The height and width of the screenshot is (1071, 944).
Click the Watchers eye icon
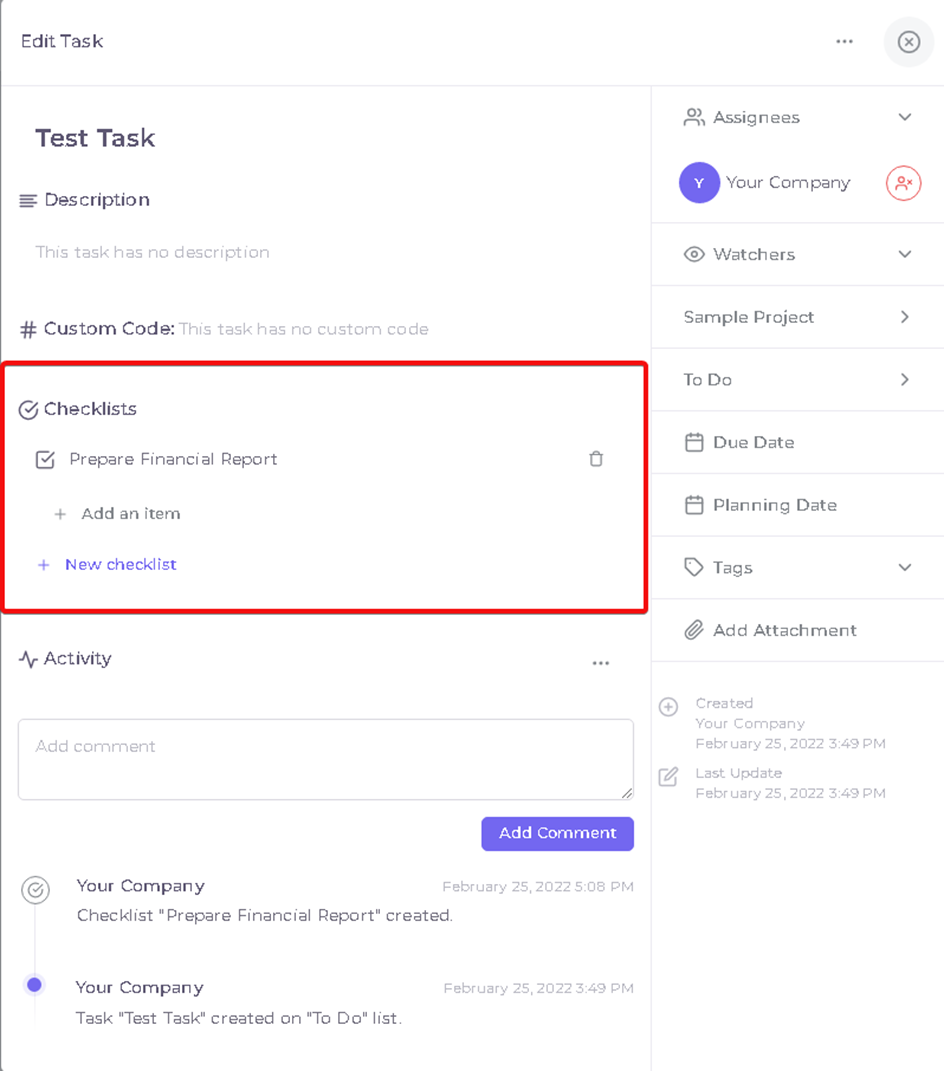click(x=694, y=254)
